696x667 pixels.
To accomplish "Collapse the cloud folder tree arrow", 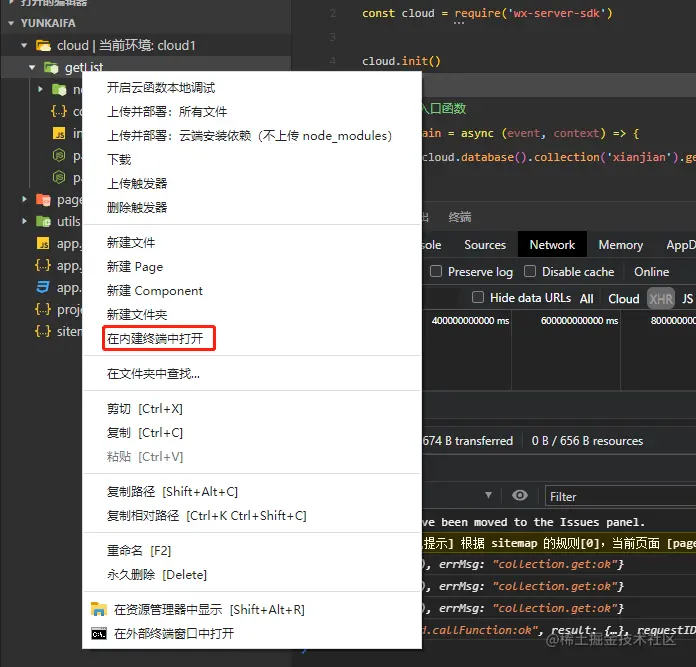I will tap(24, 45).
